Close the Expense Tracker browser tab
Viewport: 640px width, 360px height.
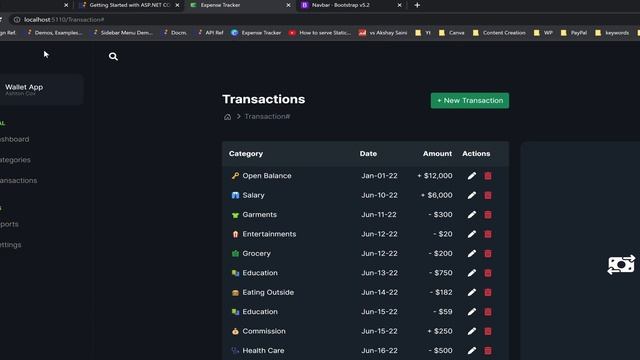tap(288, 5)
